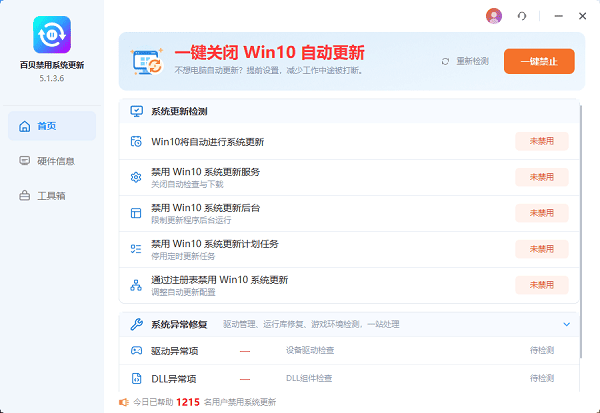Open the 工具箱 sidebar tab

pos(52,196)
